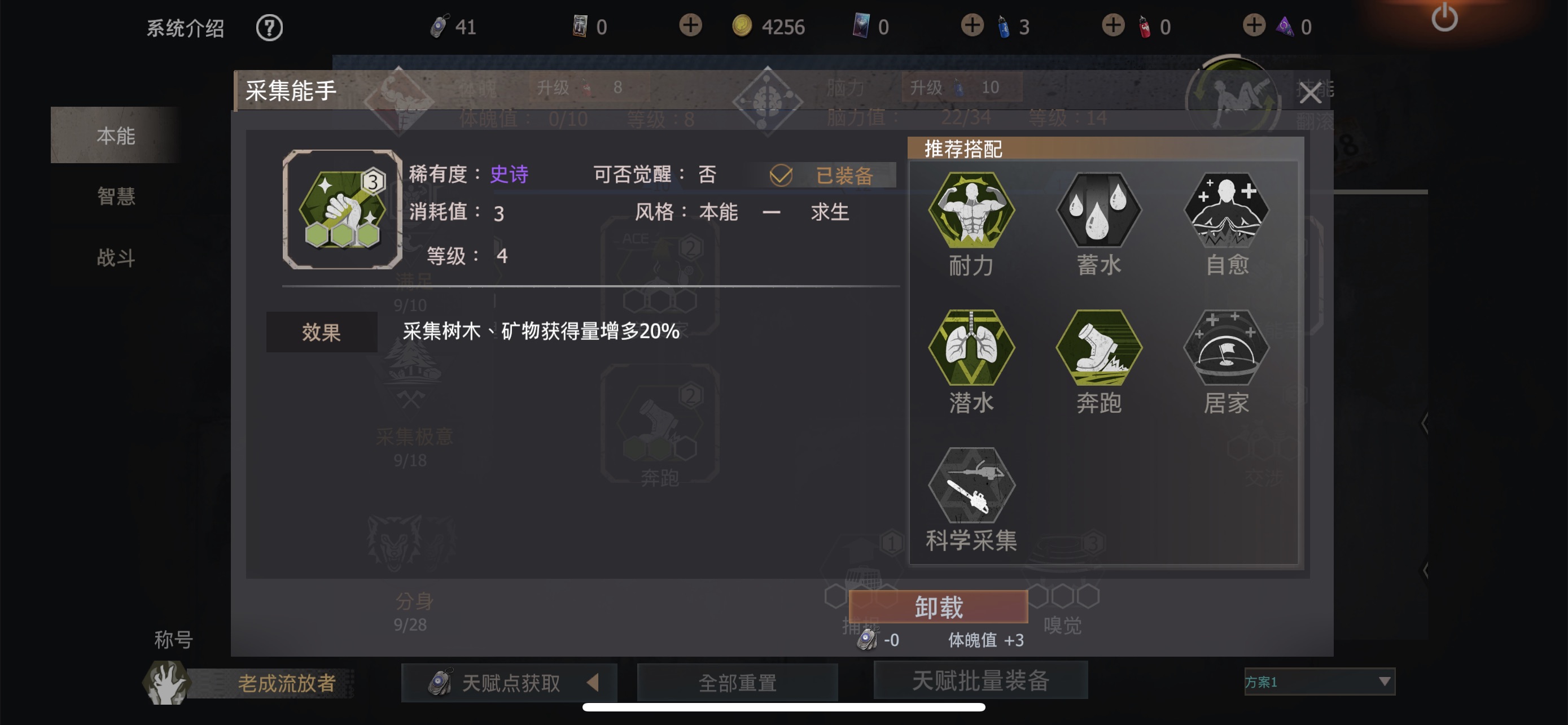
Task: Expand 天赋点获取 with the arrow
Action: tap(593, 683)
